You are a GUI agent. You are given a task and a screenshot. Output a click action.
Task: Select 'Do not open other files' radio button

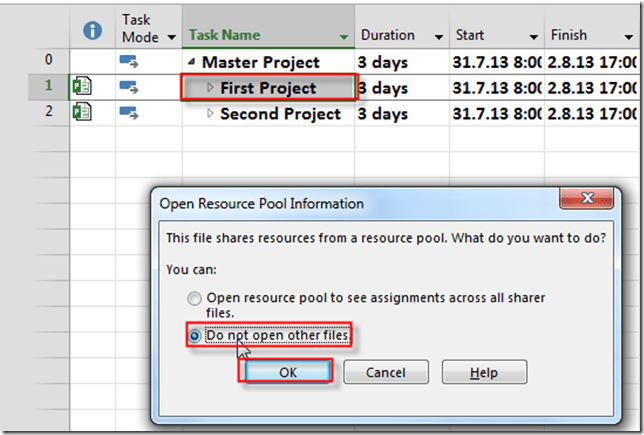pos(196,336)
